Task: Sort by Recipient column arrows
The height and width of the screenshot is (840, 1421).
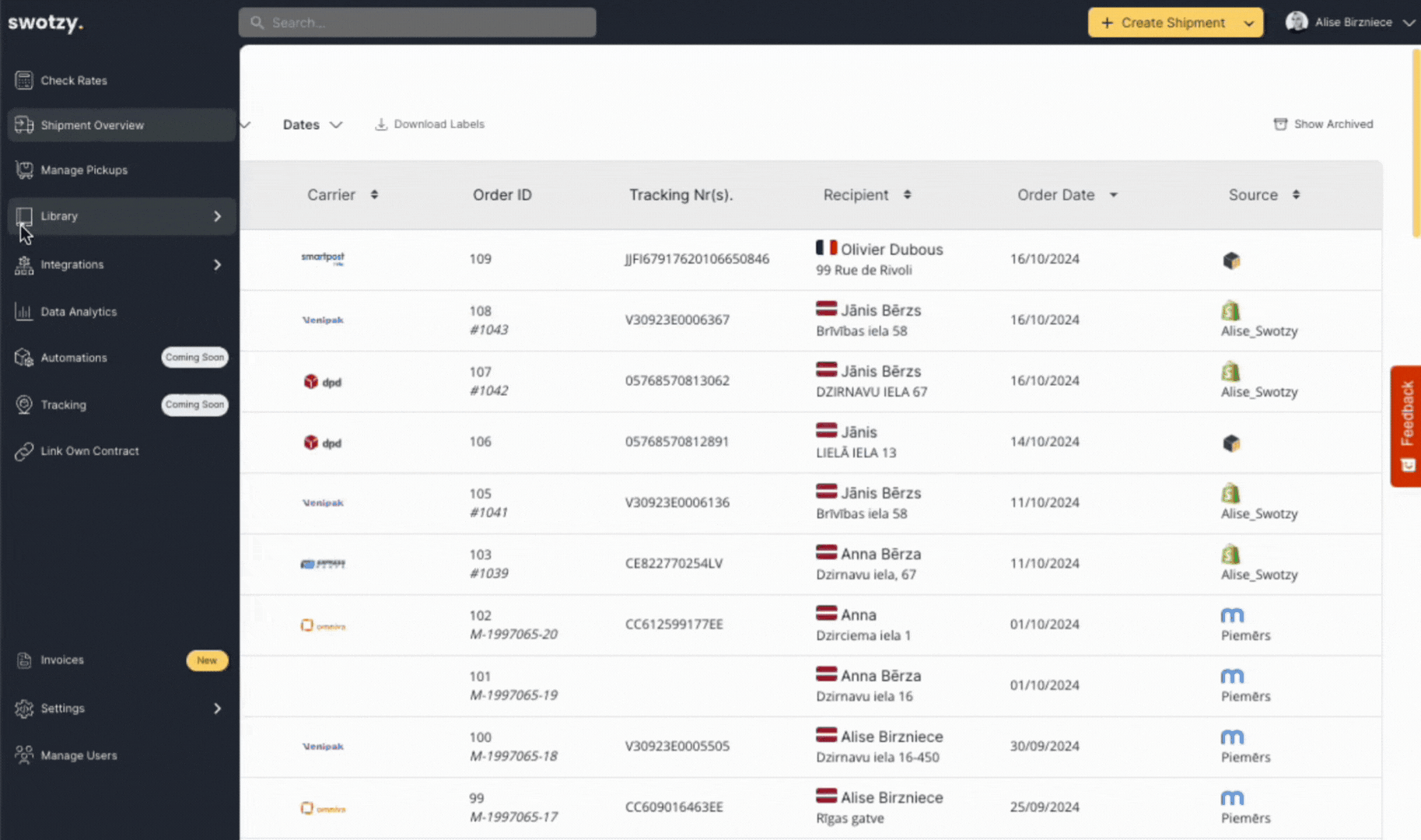Action: pyautogui.click(x=907, y=194)
